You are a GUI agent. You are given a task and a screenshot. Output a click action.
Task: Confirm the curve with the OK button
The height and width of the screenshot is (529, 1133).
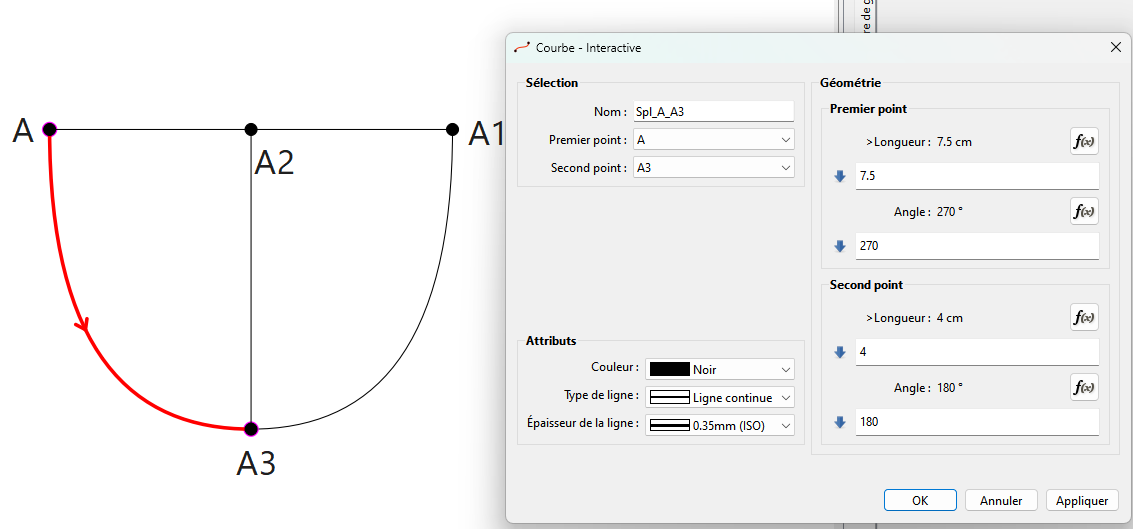pos(920,500)
